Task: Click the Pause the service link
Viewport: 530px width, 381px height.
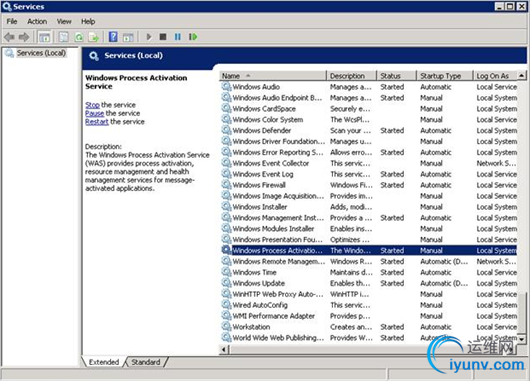Action: pos(94,113)
